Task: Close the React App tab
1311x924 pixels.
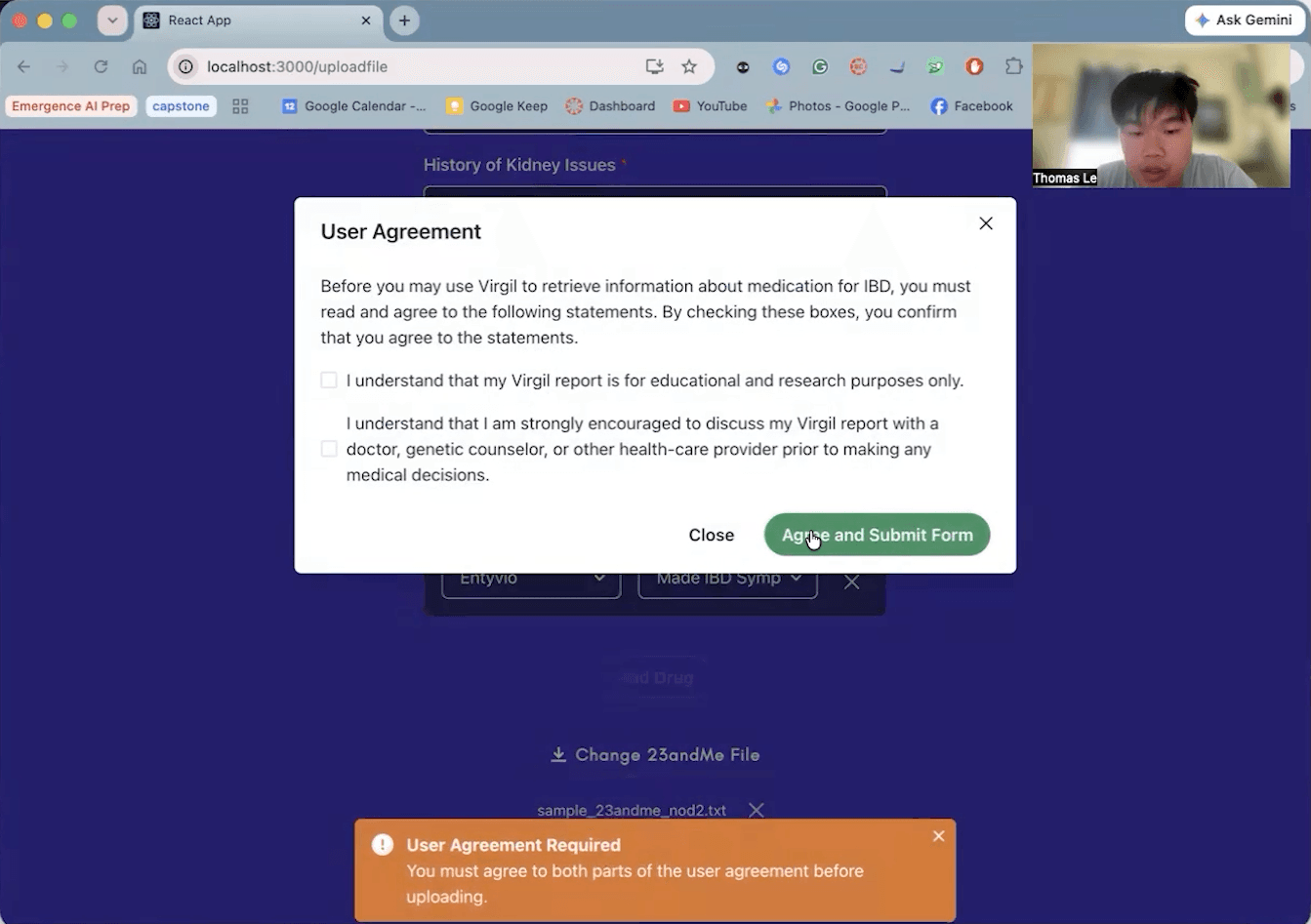Action: [x=366, y=20]
